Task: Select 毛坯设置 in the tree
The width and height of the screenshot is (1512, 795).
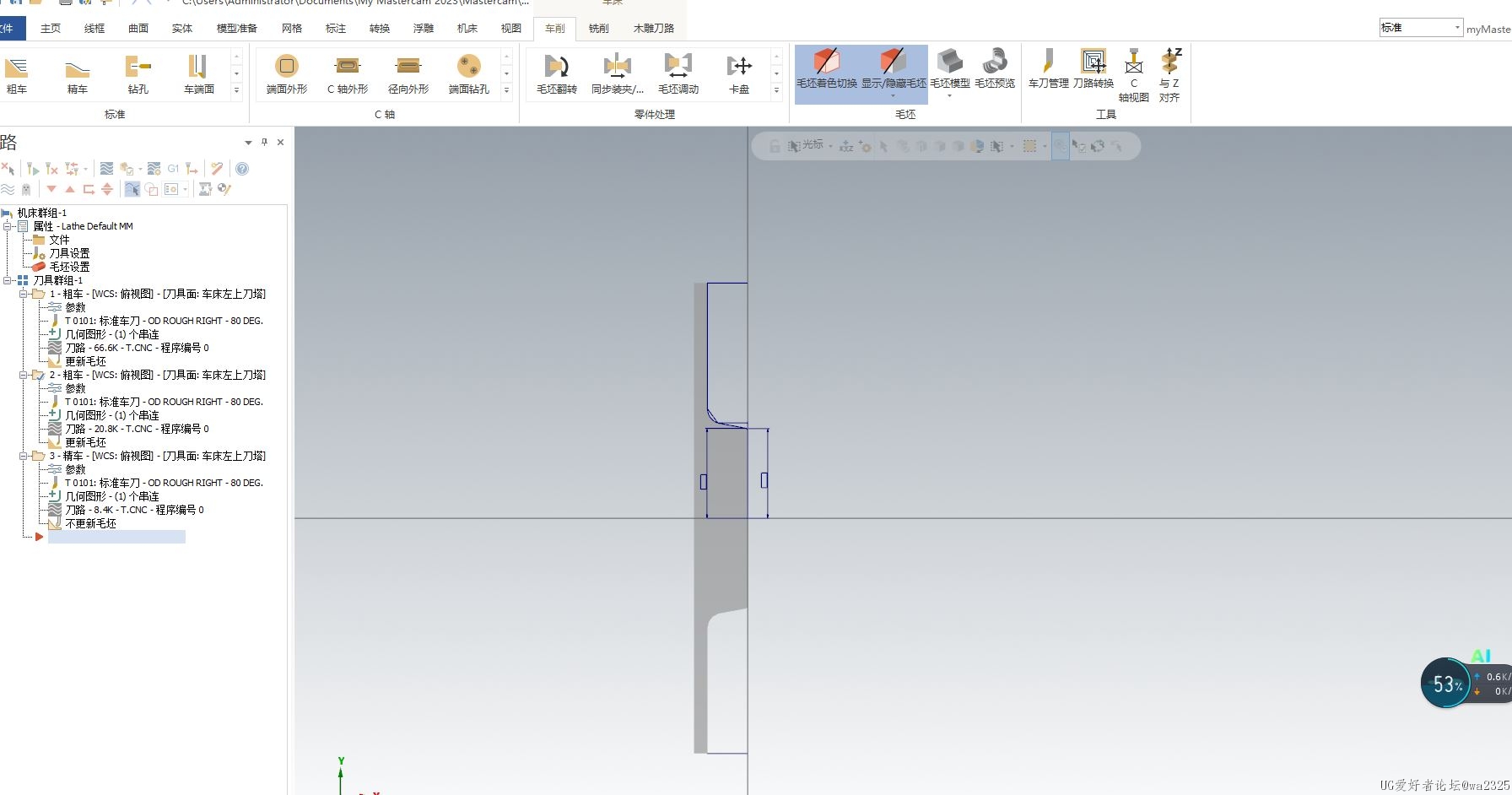Action: (x=69, y=267)
